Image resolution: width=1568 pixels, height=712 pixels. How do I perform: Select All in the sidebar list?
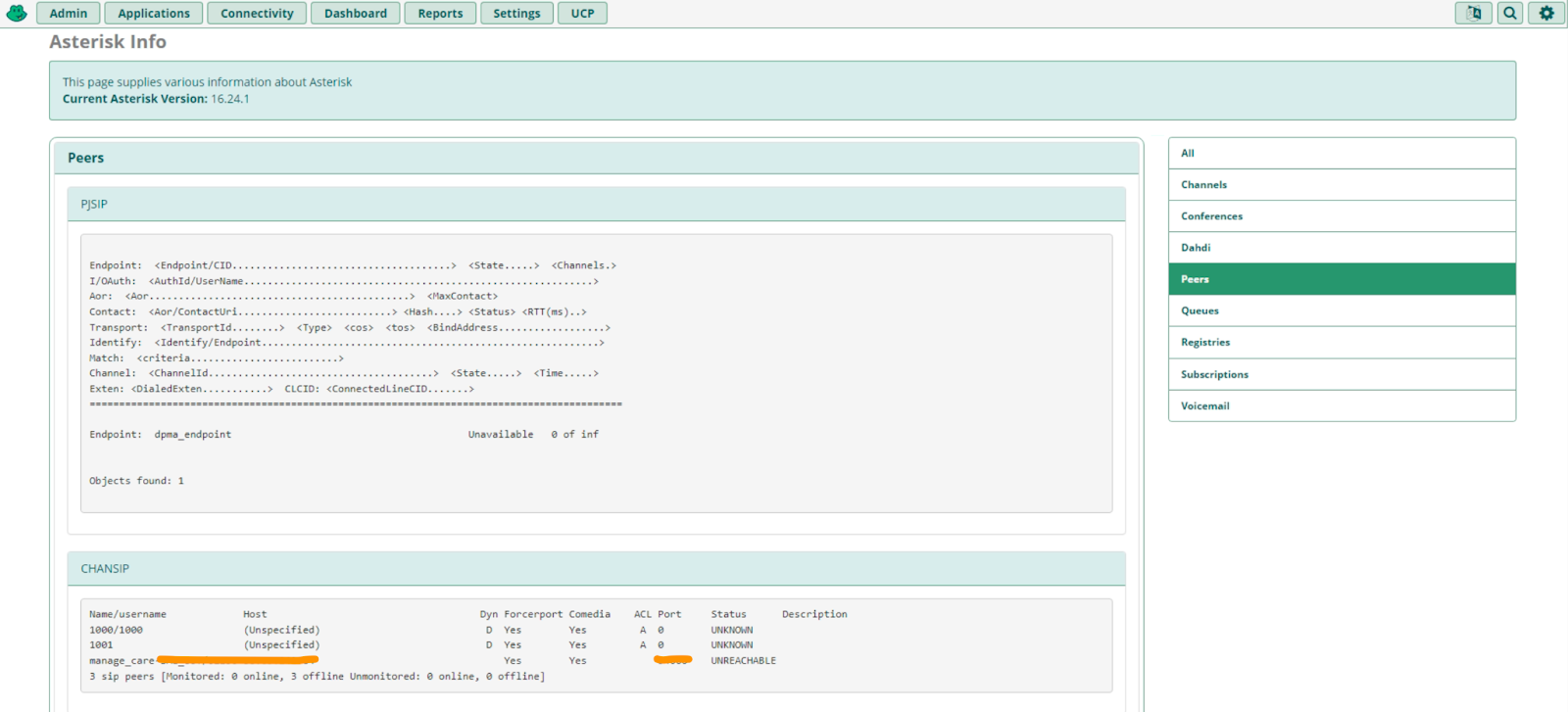pyautogui.click(x=1342, y=153)
